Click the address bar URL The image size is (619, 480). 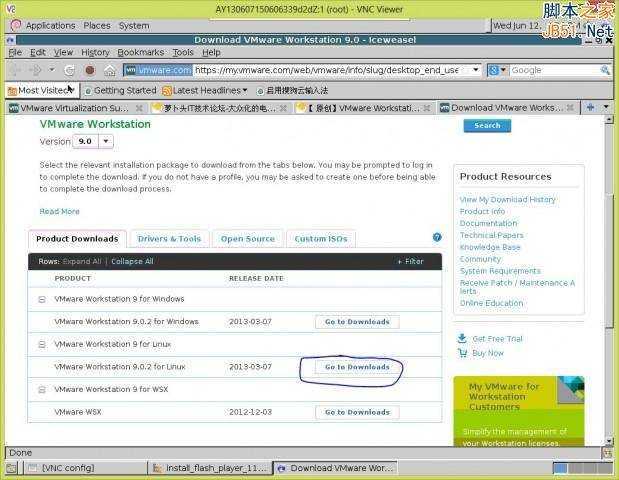[x=326, y=70]
